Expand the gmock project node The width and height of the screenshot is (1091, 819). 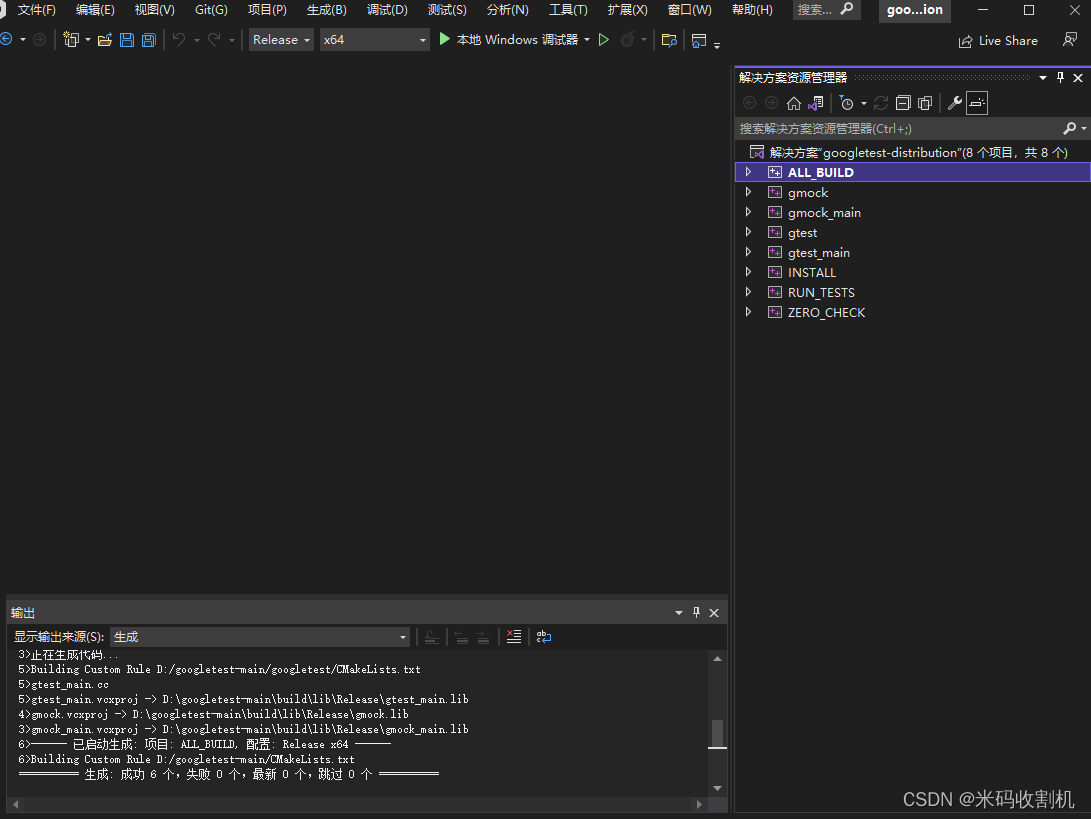749,192
